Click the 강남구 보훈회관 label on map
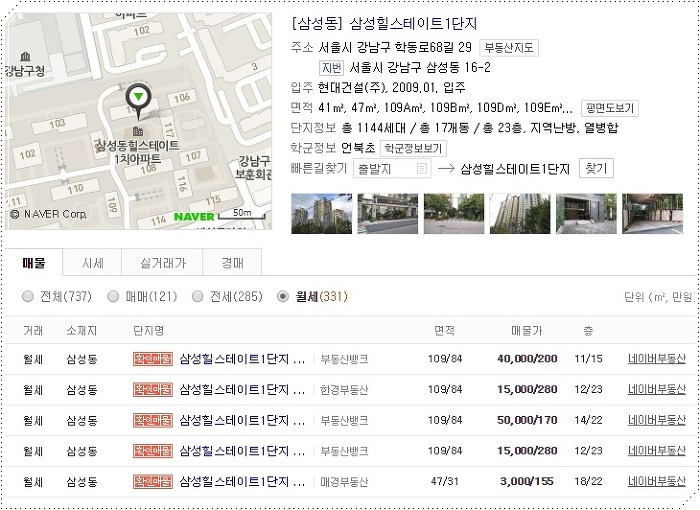Viewport: 700px width, 510px height. click(254, 167)
